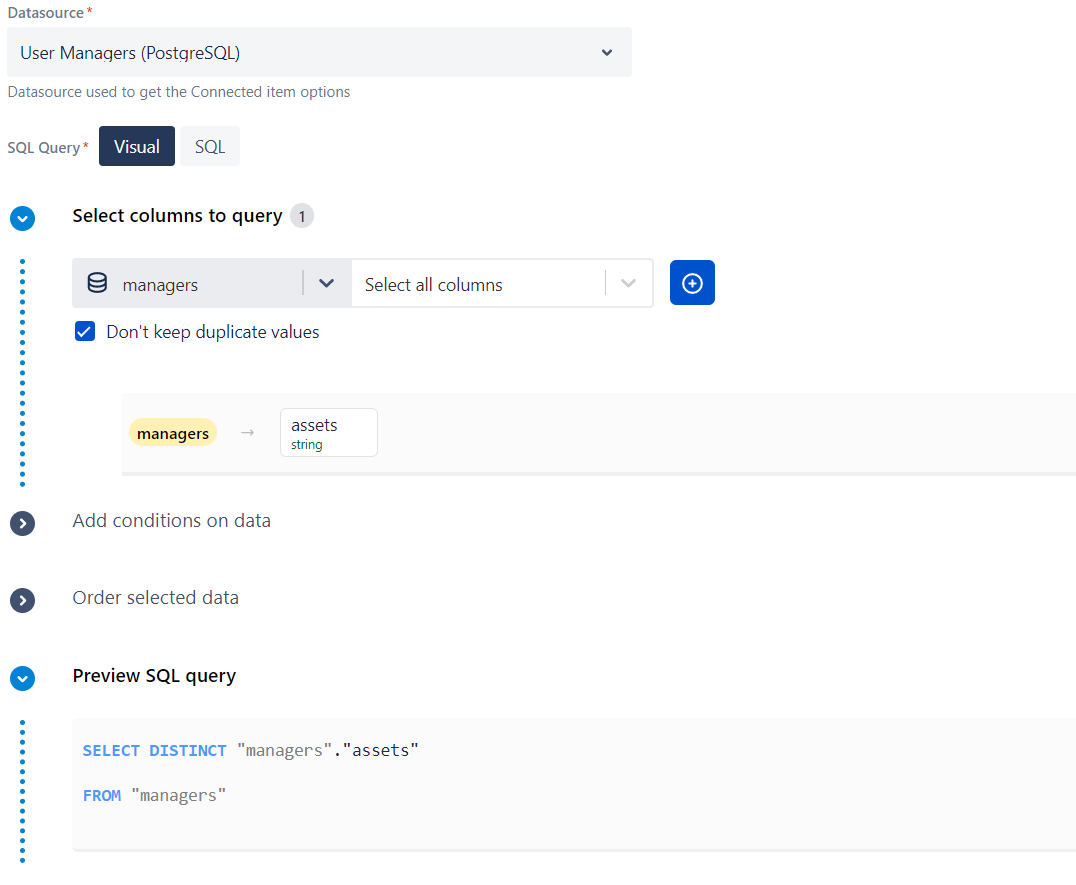Click the arrow between managers and assets

click(x=248, y=433)
